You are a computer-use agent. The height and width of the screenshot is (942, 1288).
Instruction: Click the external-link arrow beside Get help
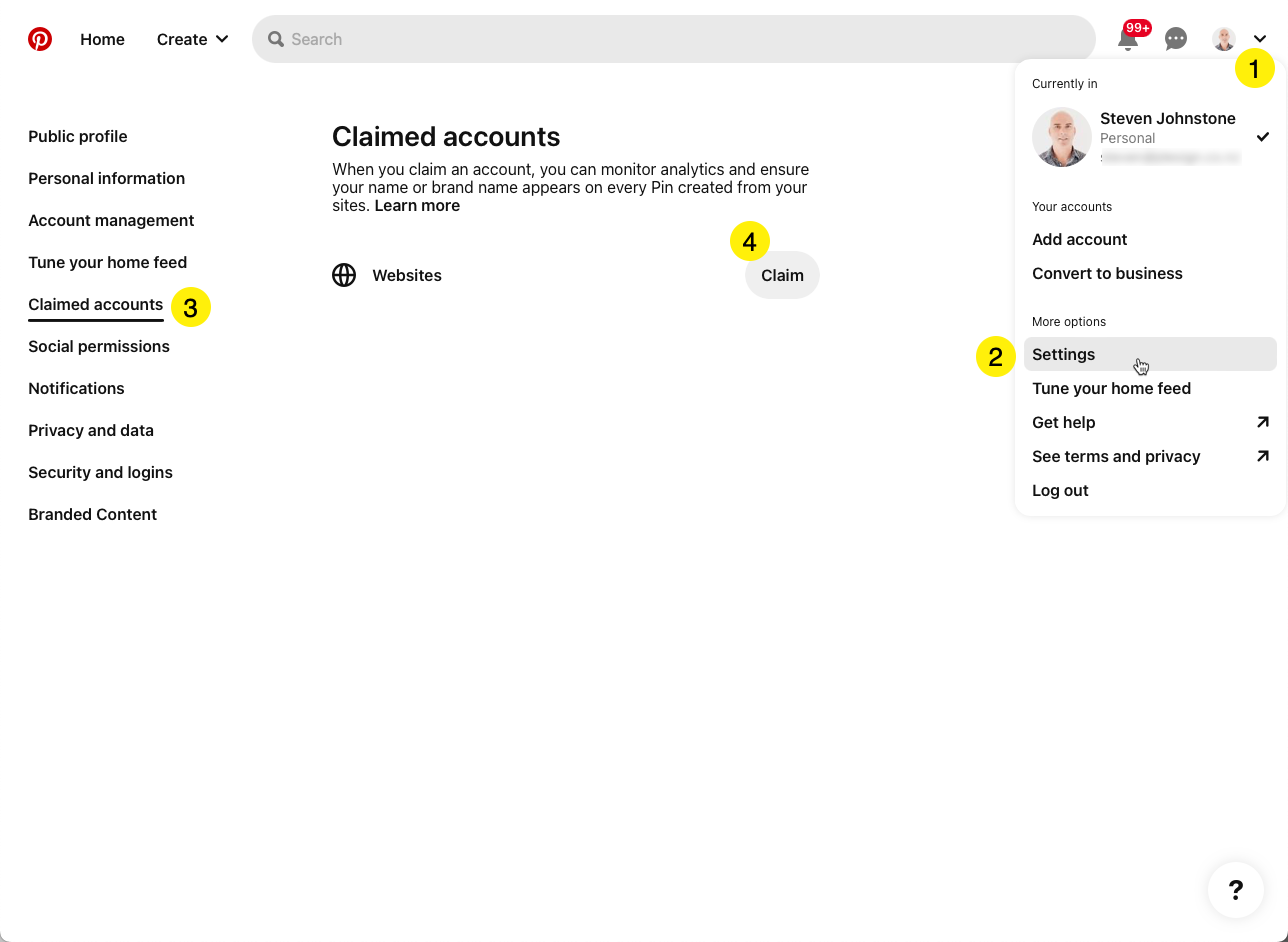coord(1263,422)
